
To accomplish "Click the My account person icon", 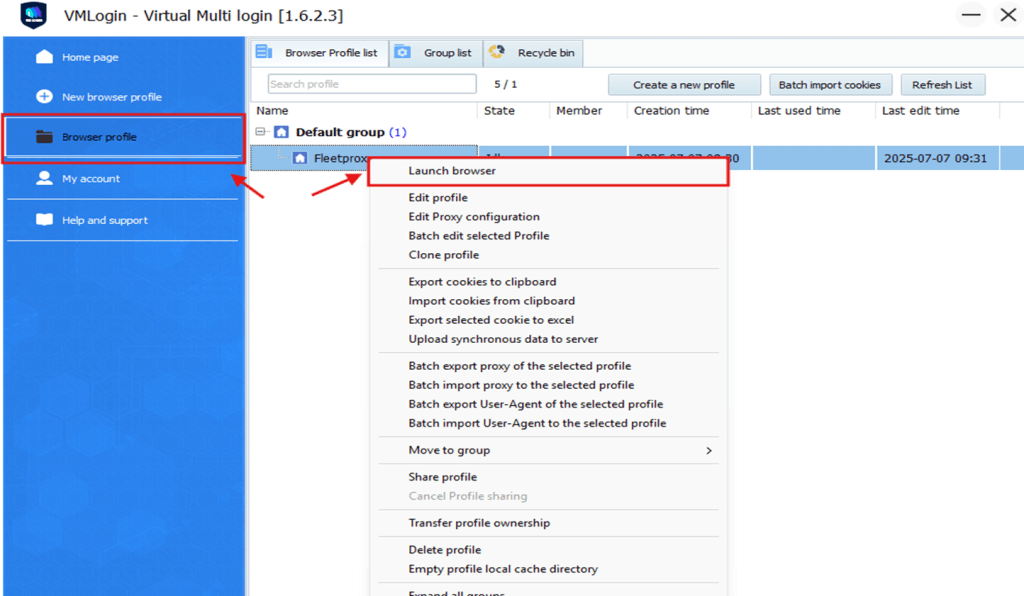I will (x=44, y=178).
